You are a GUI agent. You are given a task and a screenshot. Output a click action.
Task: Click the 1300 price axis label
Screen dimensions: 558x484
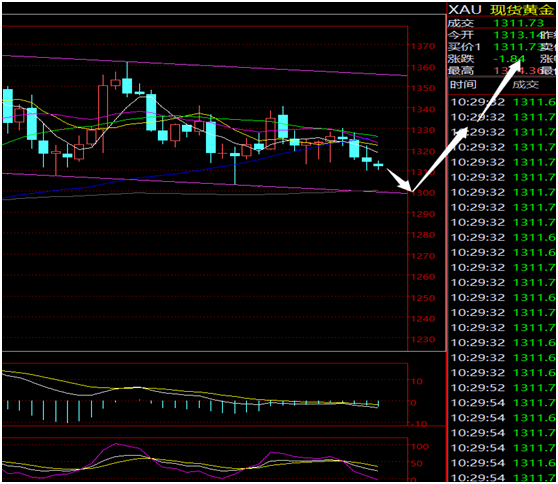point(423,193)
